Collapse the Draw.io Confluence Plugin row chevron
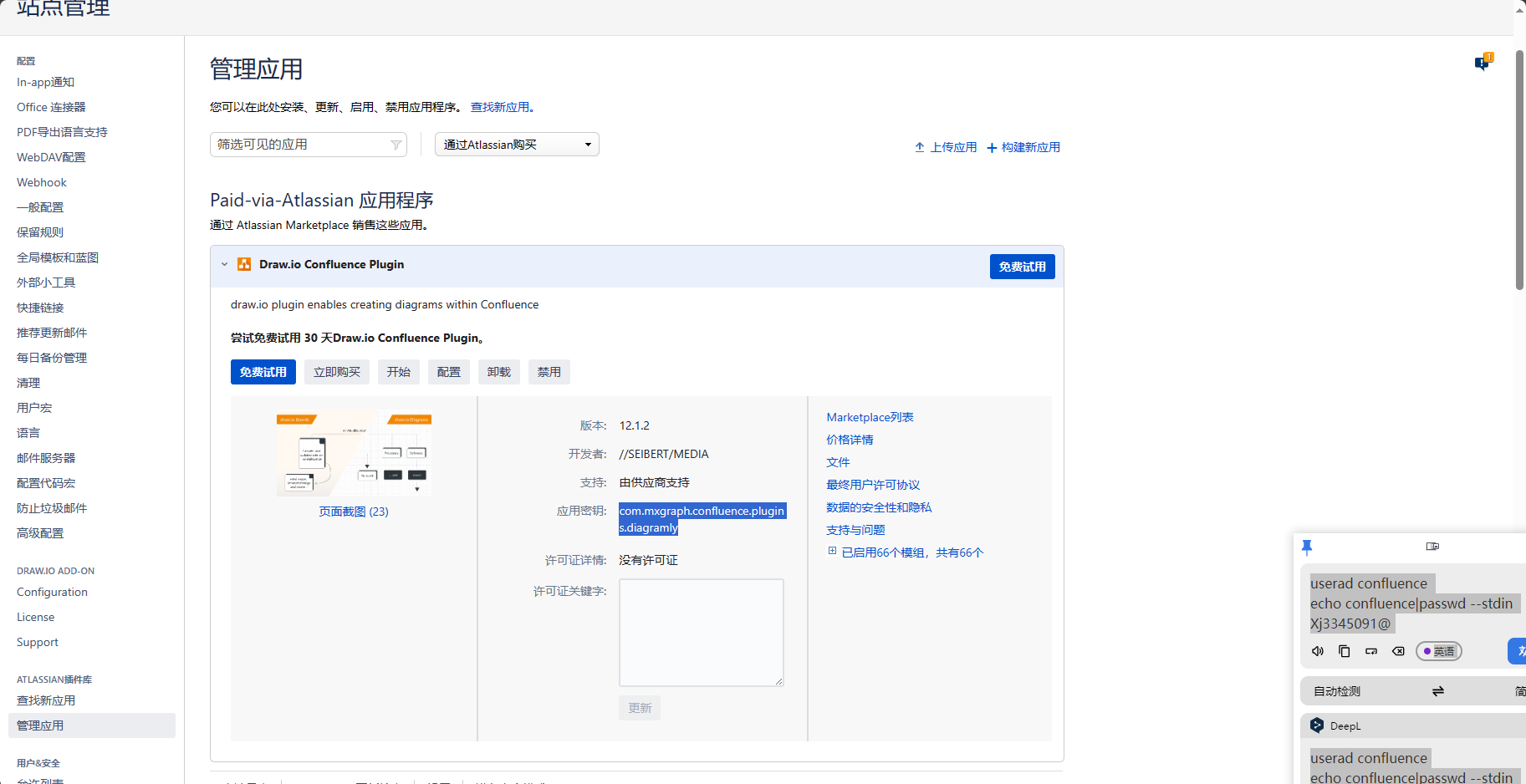 click(224, 264)
